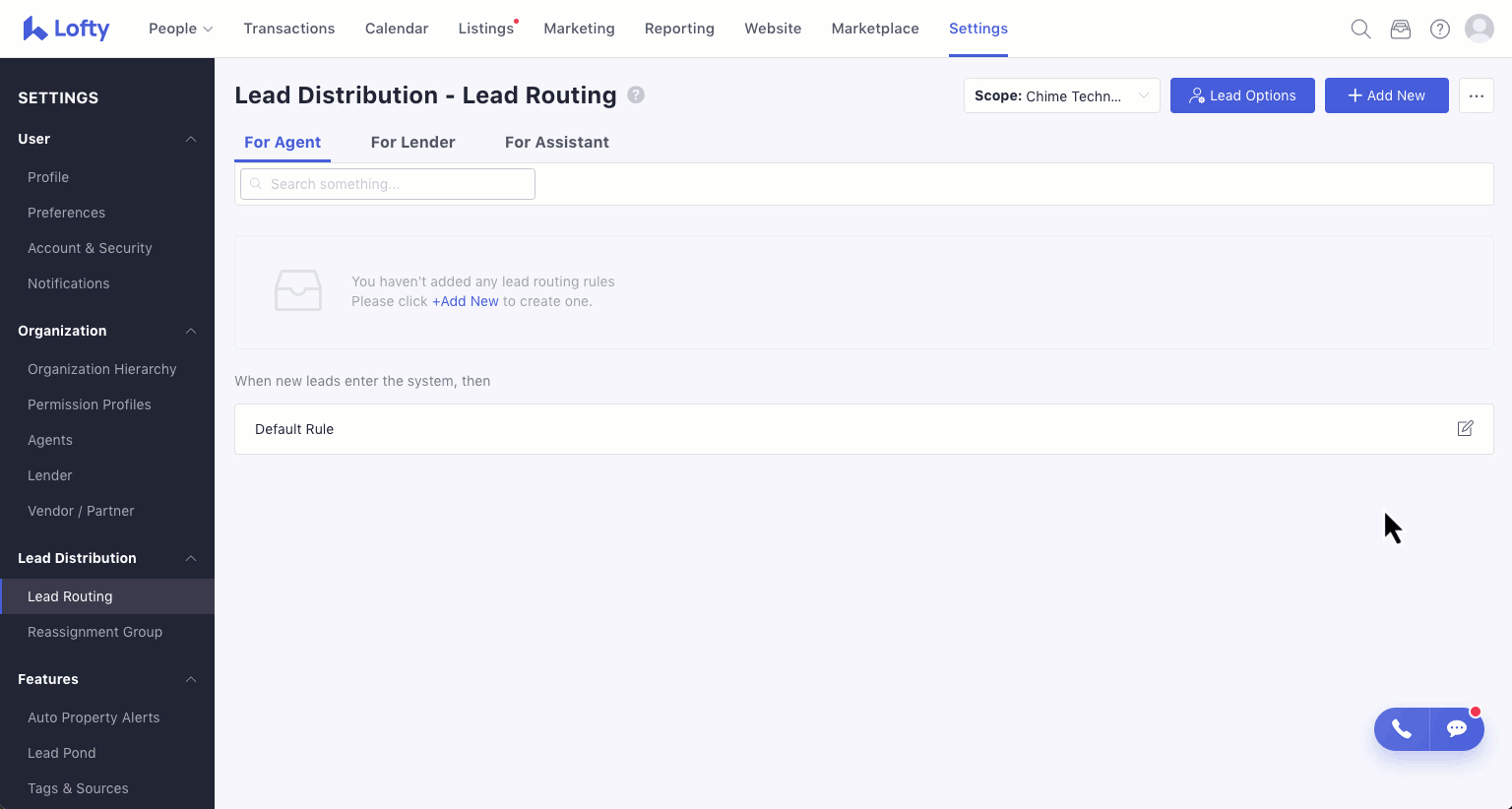The image size is (1512, 809).
Task: Click the Lofty logo
Action: tap(66, 29)
